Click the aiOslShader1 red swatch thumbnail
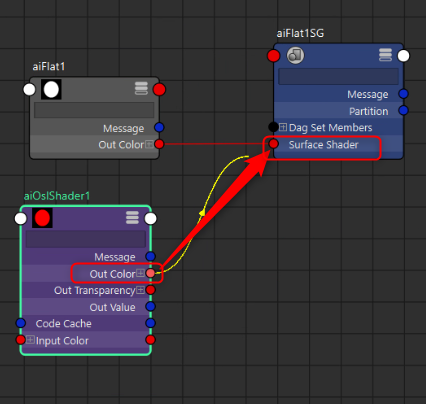This screenshot has height=404, width=426. (x=42, y=218)
